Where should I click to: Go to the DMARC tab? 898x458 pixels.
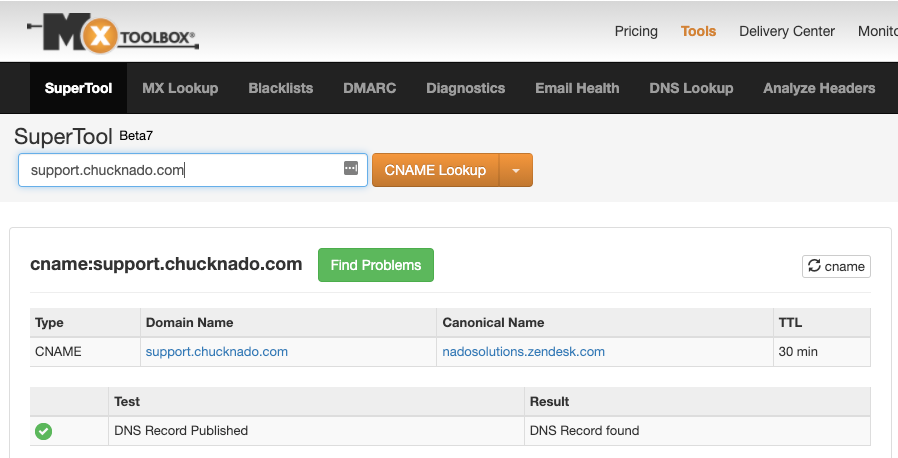(x=369, y=88)
